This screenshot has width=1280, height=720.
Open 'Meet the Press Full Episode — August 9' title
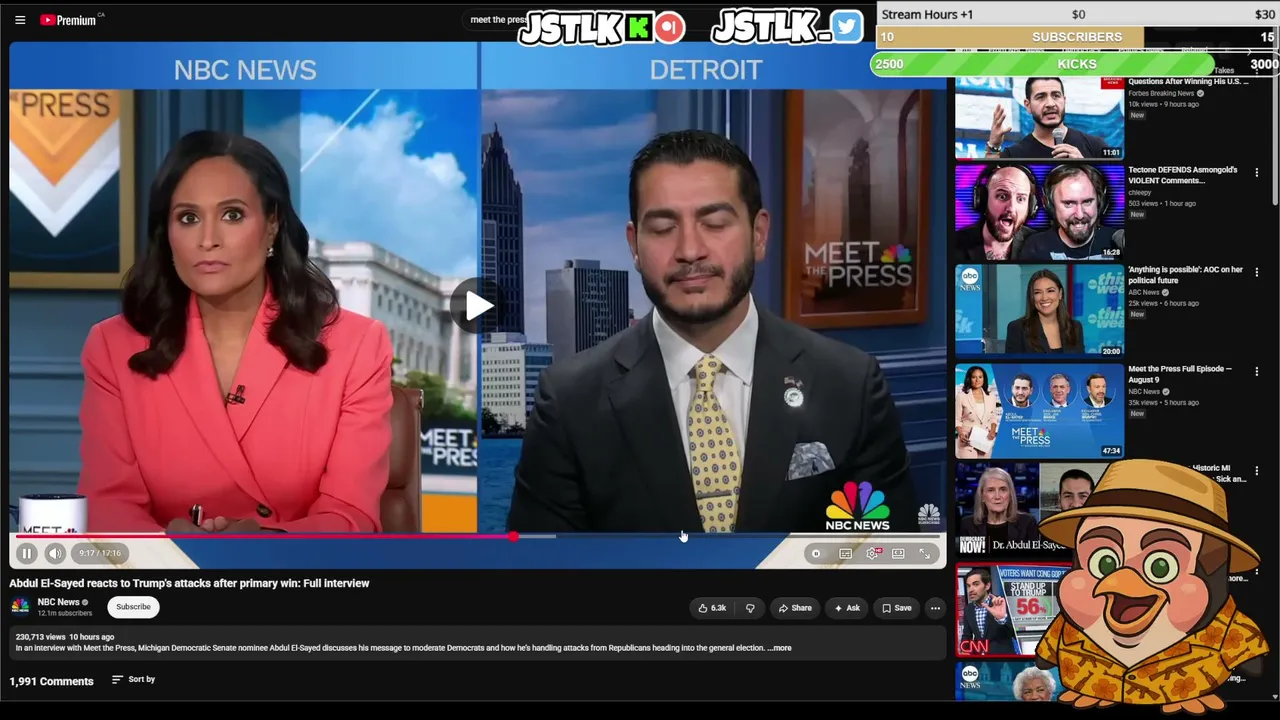[x=1180, y=374]
